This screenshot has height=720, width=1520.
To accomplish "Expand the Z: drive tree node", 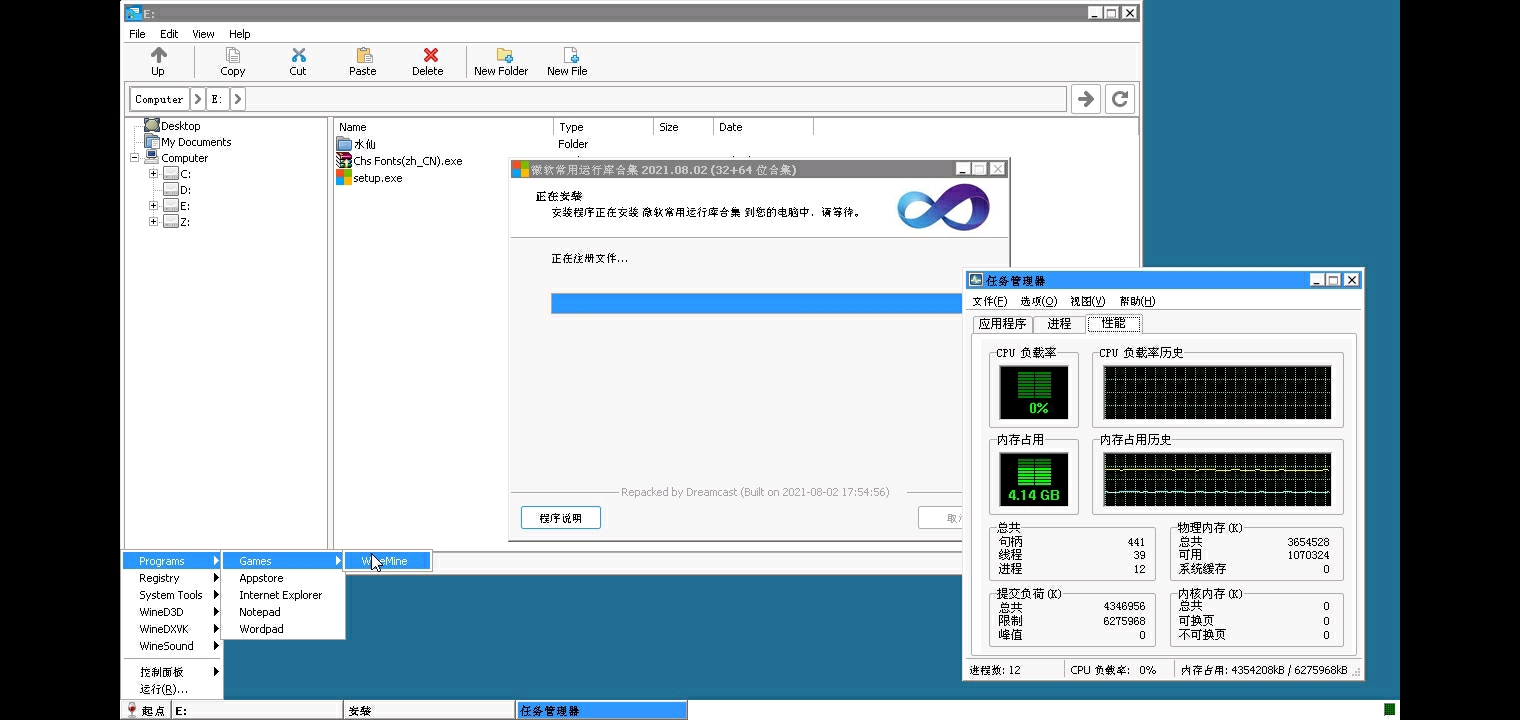I will pos(153,222).
